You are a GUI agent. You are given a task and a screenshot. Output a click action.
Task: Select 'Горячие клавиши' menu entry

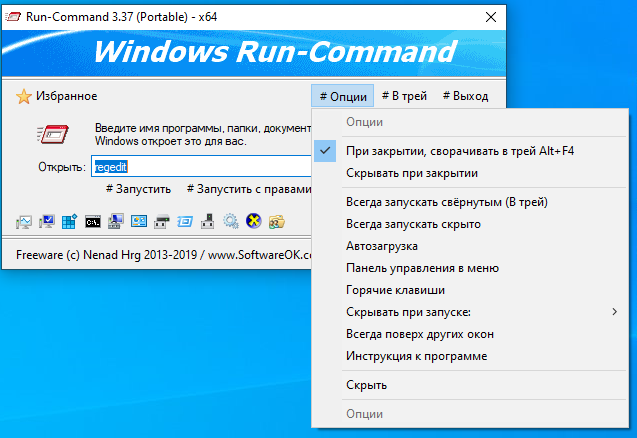coord(470,290)
